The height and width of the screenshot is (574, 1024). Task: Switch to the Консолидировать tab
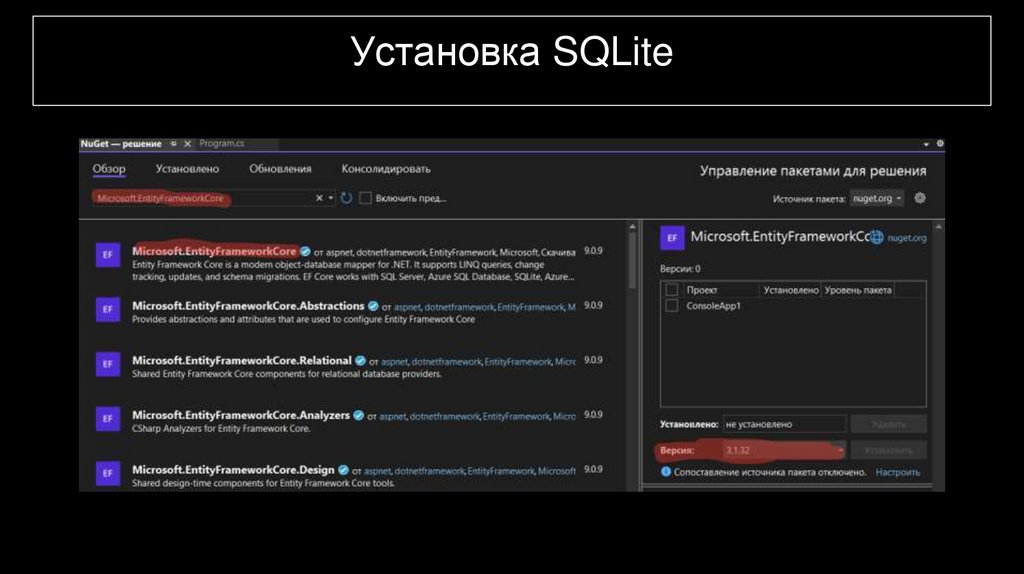pos(386,169)
